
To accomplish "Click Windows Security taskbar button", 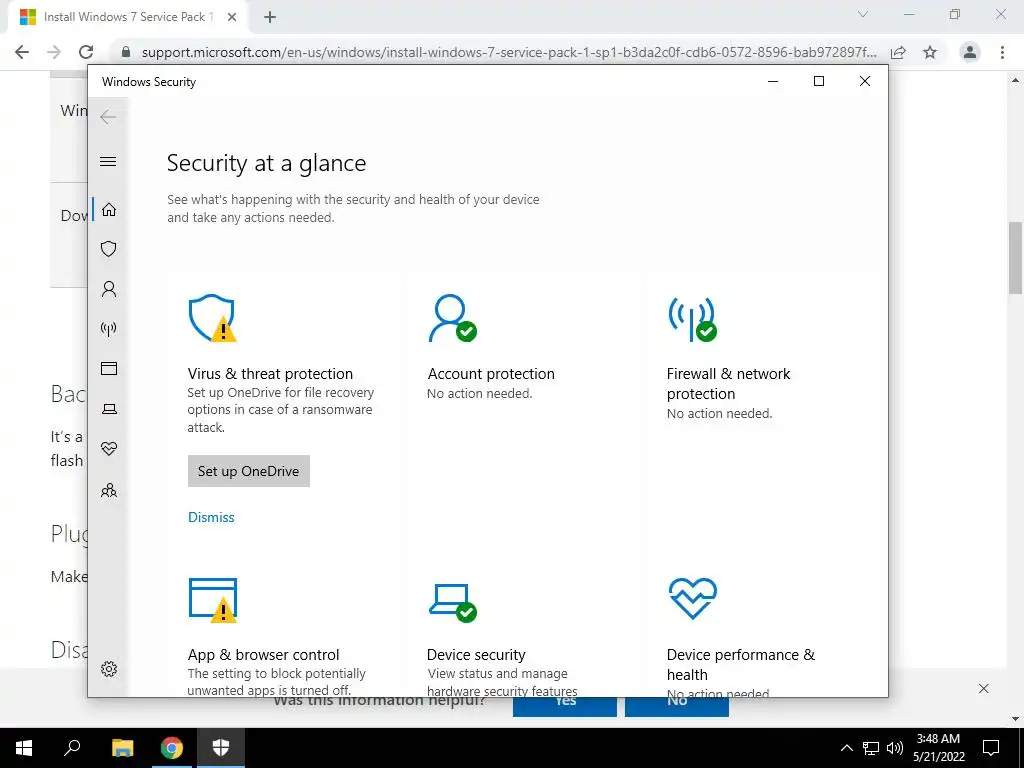I will coord(221,748).
